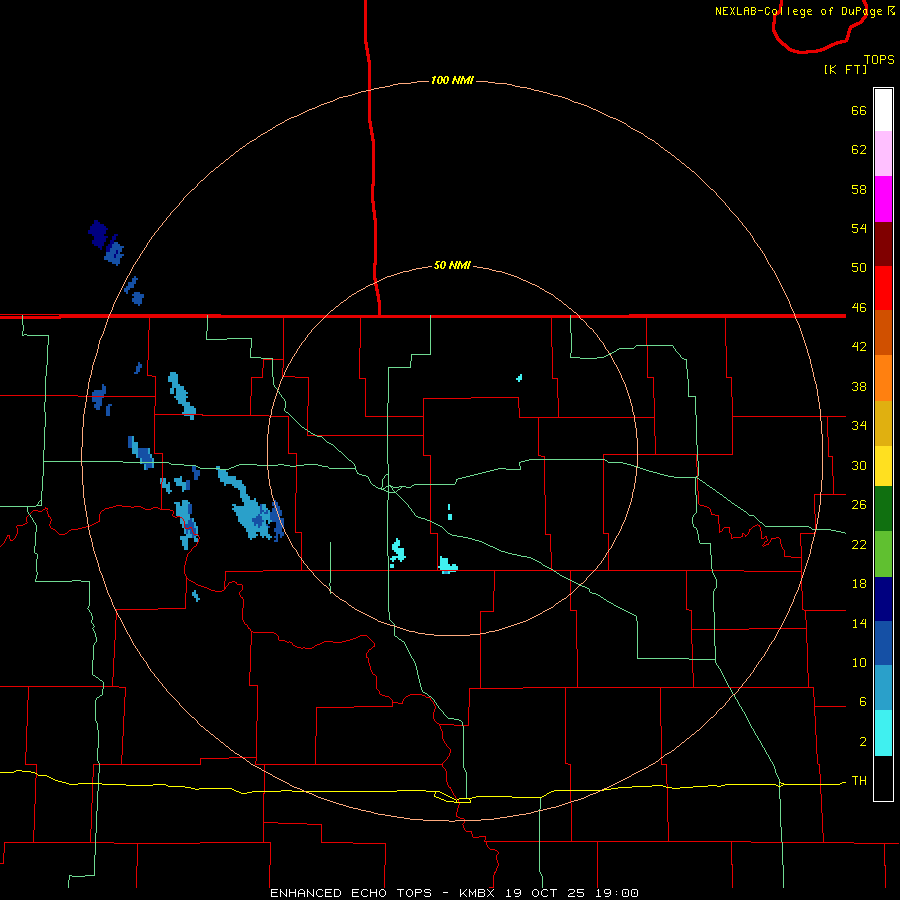Click the legend value 10
The height and width of the screenshot is (900, 900).
click(859, 663)
